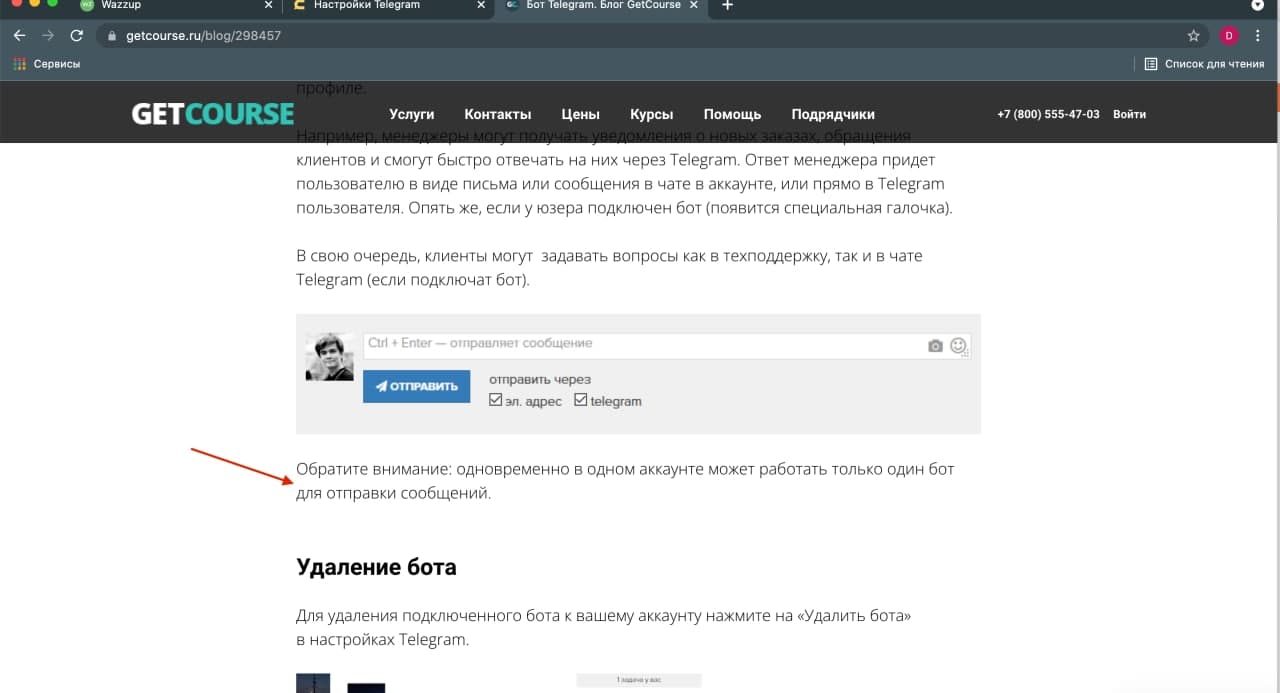The image size is (1280, 693).
Task: Open the Подрядчики menu item
Action: tap(833, 114)
